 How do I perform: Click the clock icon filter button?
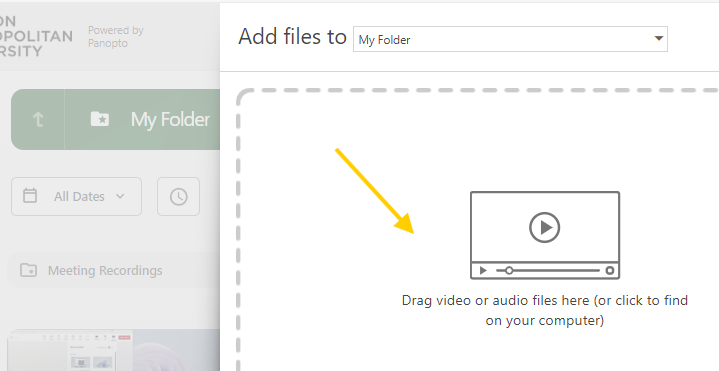point(178,196)
